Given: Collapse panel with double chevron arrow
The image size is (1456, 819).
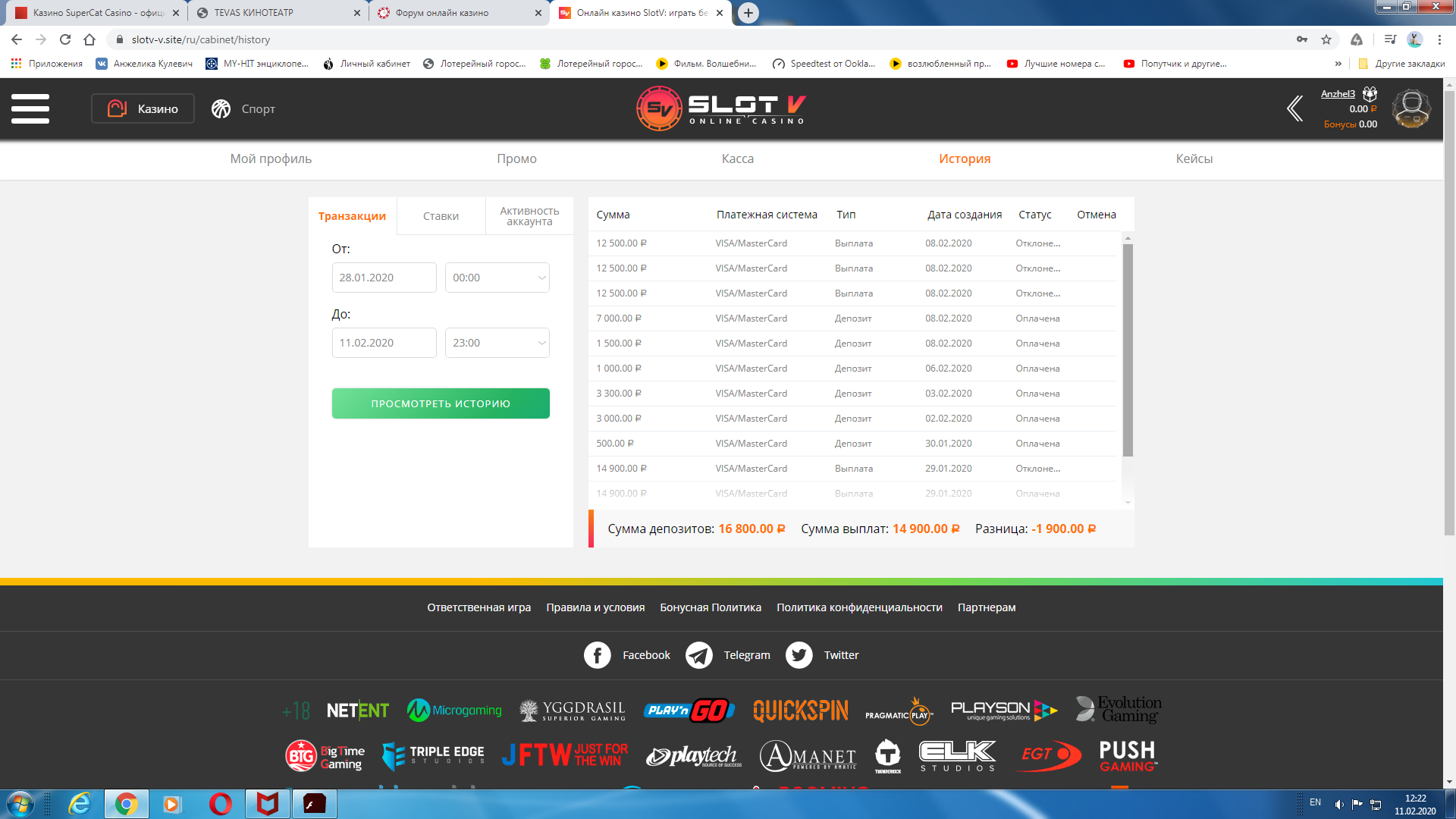Looking at the screenshot, I should [x=1295, y=108].
